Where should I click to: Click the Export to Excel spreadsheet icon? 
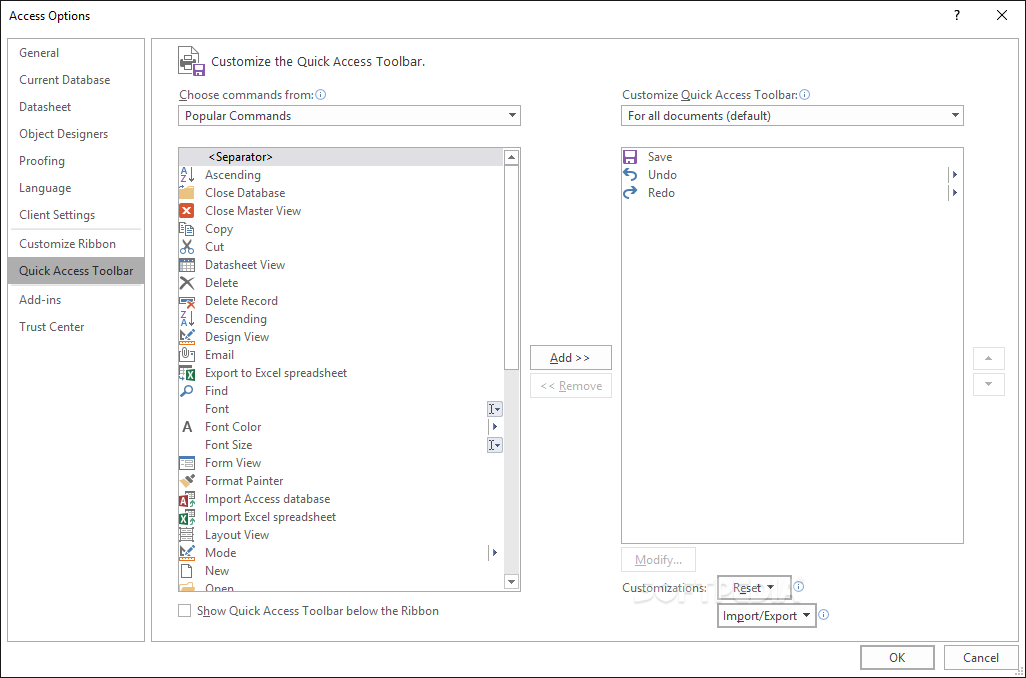[x=187, y=373]
